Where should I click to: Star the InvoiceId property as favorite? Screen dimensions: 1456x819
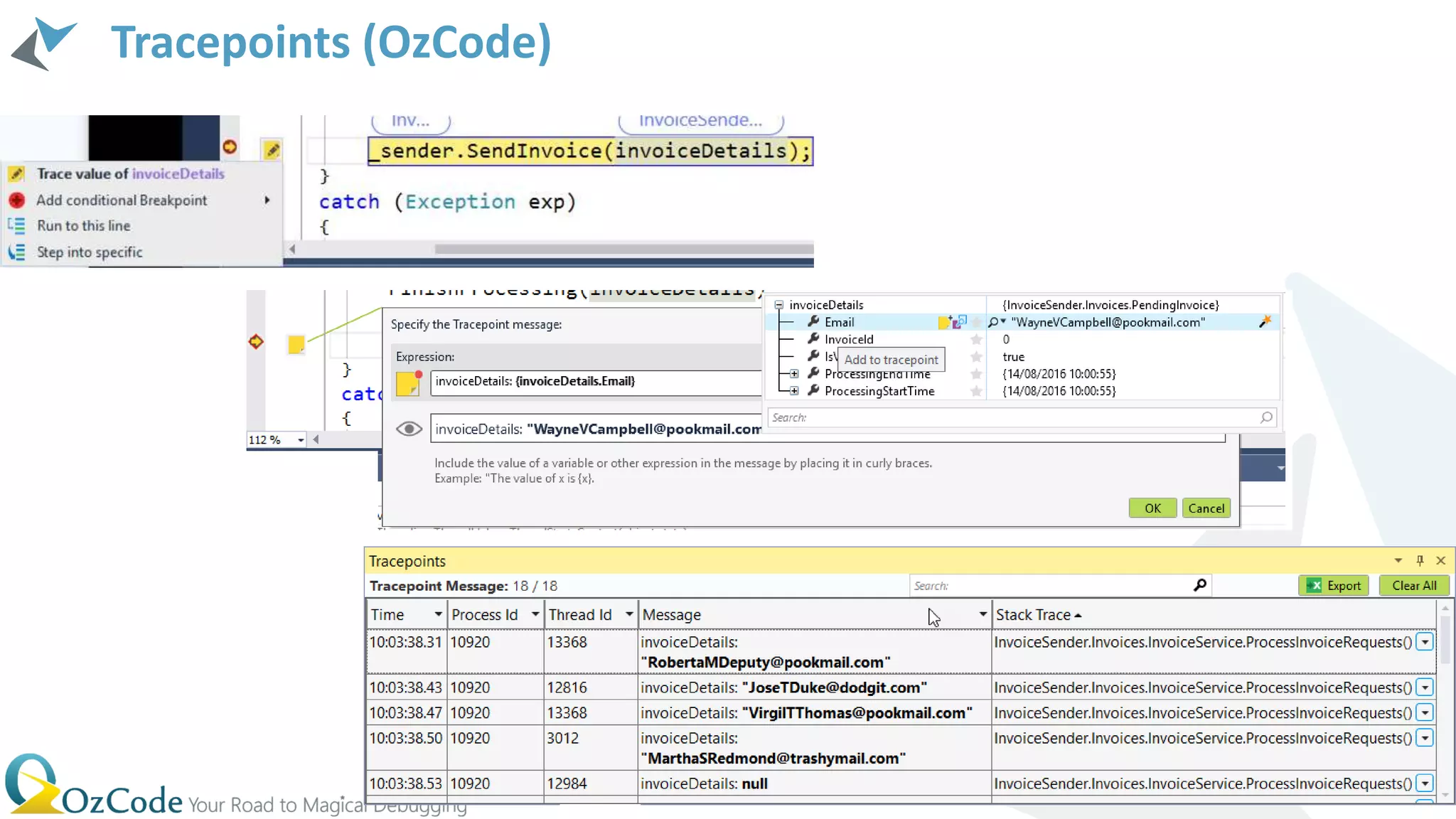(x=976, y=340)
